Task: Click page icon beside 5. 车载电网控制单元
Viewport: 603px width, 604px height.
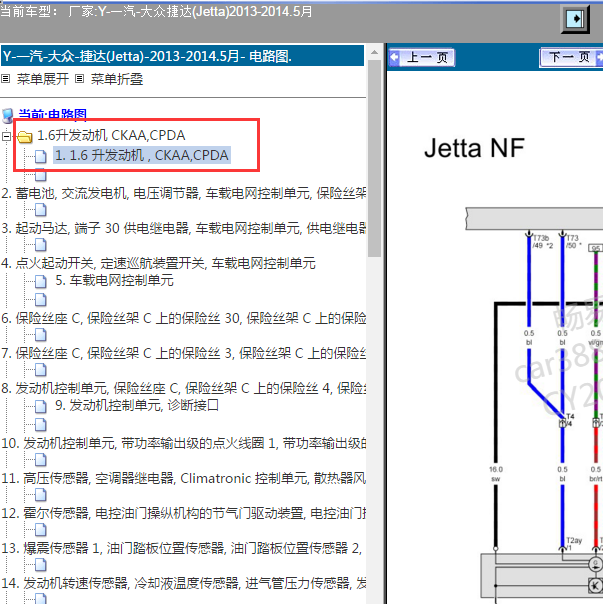Action: [40, 281]
